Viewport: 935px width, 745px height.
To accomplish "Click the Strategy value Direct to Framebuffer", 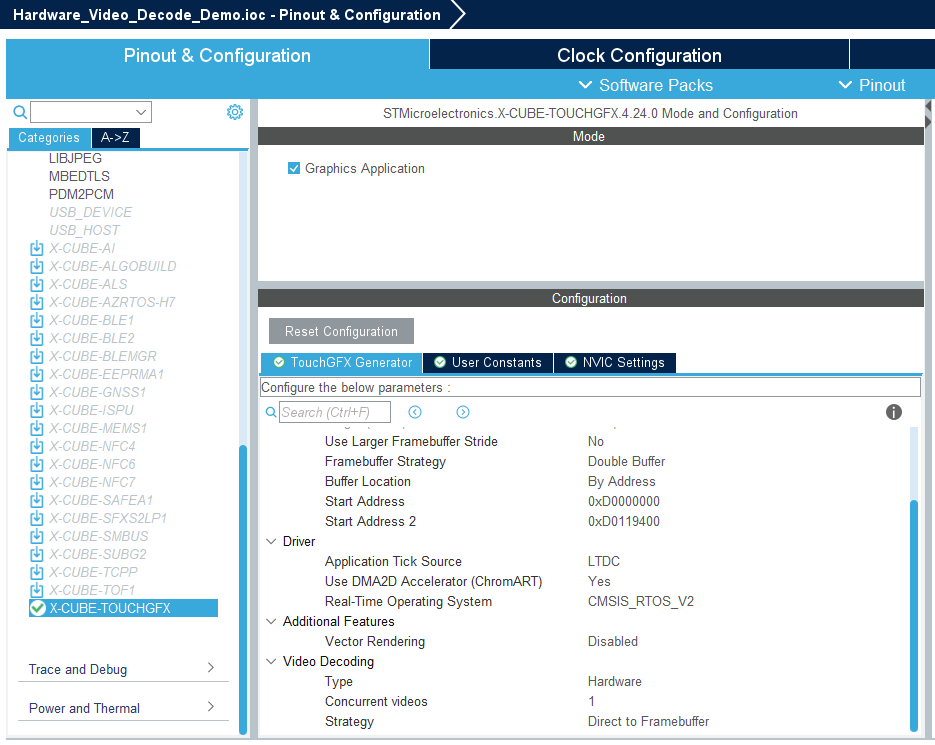I will pos(648,721).
